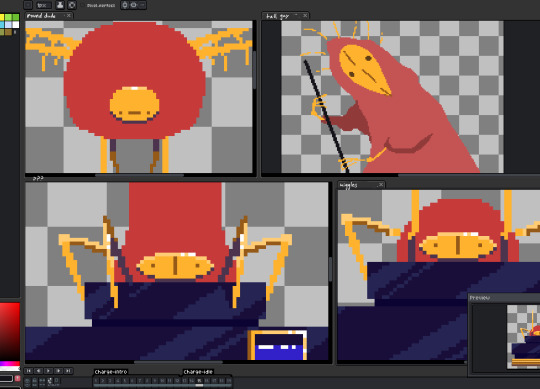Screen dimensions: 540x389
Task: Pick the yellow palette swatch
Action: coord(2,17)
